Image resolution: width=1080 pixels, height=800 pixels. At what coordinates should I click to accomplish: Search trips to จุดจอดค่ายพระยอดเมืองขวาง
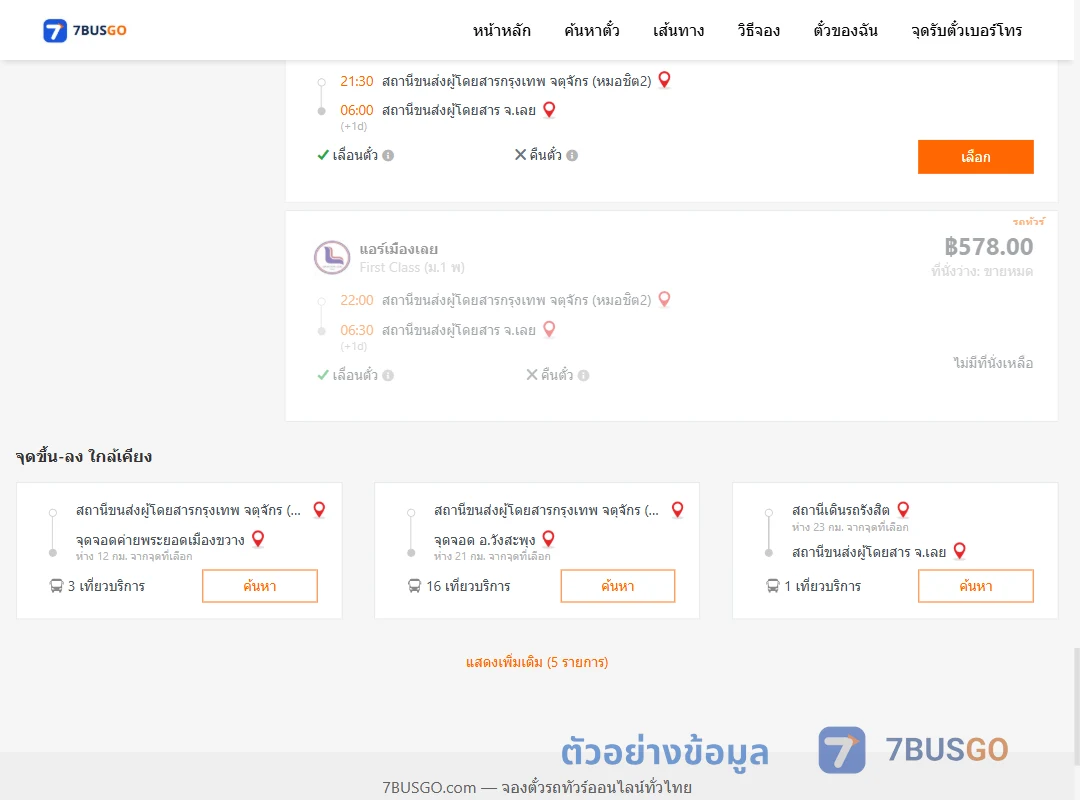pyautogui.click(x=260, y=586)
